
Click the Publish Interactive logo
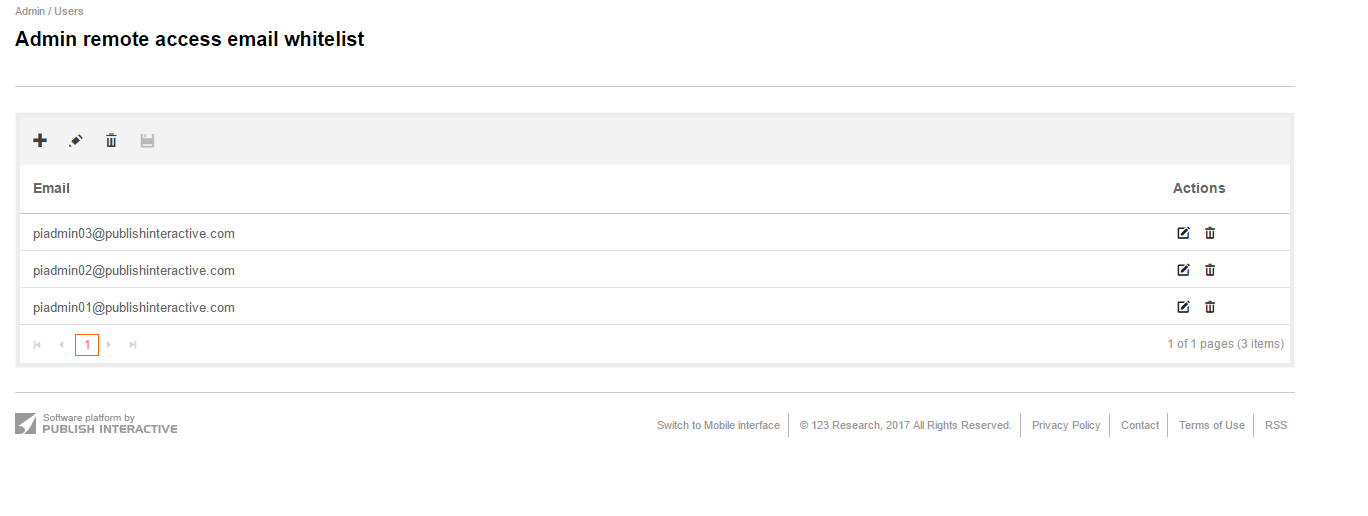tap(97, 424)
